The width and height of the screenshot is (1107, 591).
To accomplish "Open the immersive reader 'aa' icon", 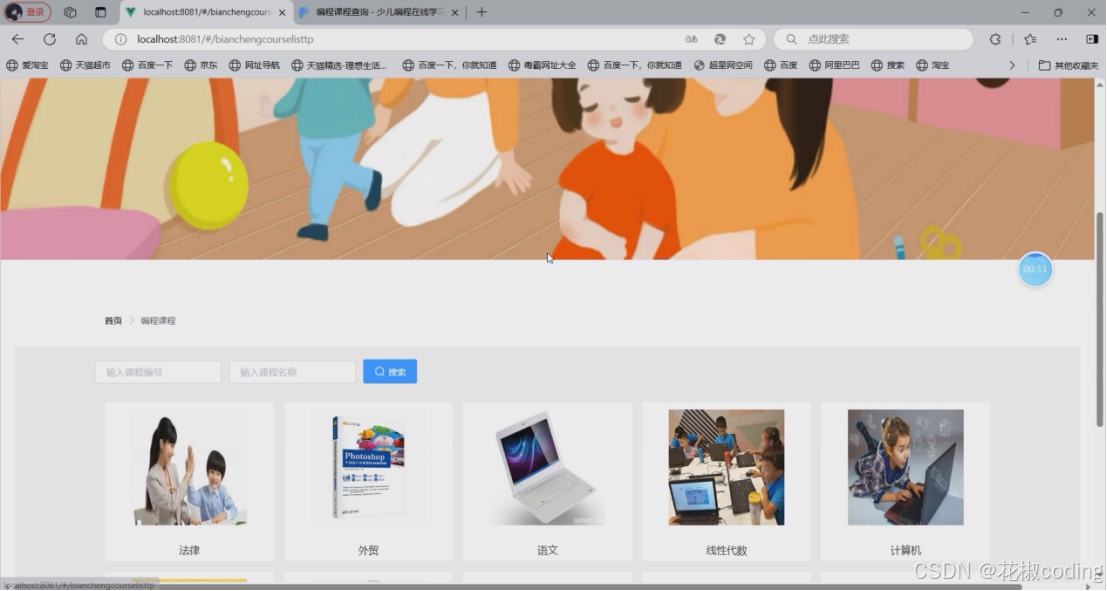I will click(690, 39).
